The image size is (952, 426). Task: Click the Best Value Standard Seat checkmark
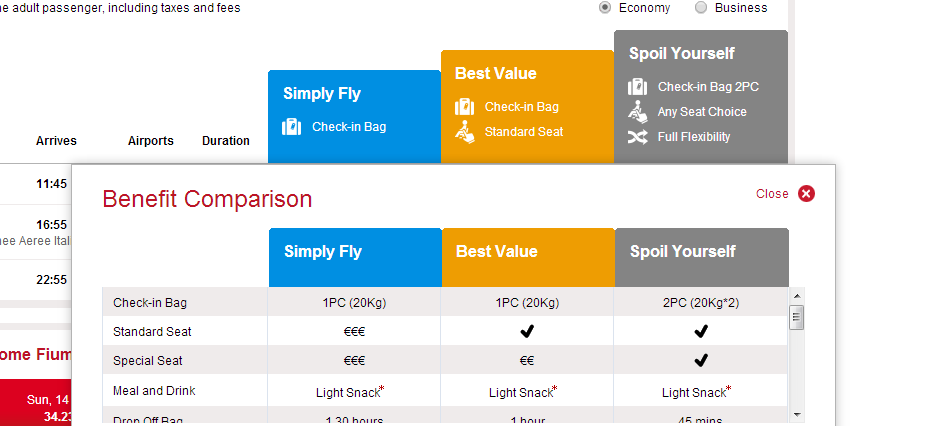[x=528, y=332]
